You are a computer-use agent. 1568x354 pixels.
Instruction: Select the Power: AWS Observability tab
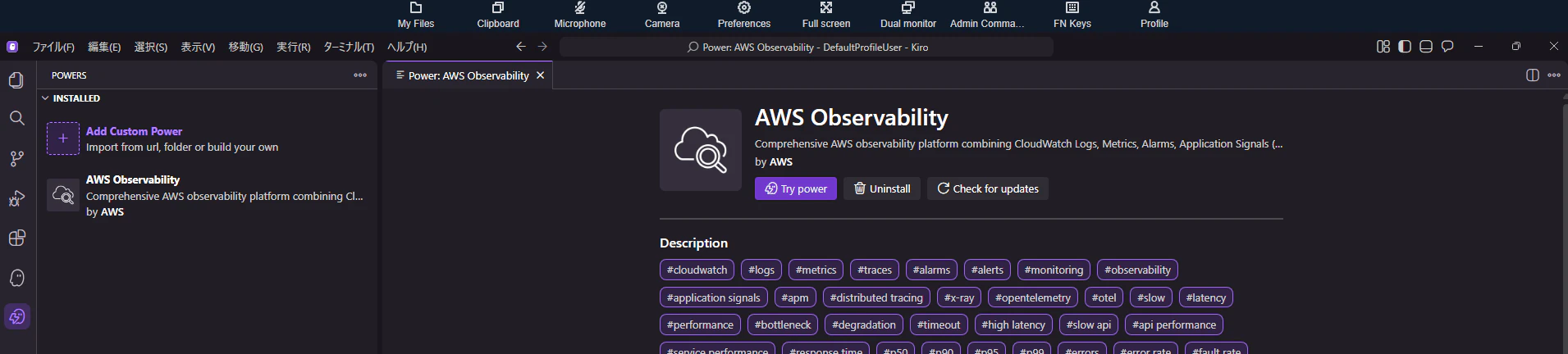(x=469, y=75)
